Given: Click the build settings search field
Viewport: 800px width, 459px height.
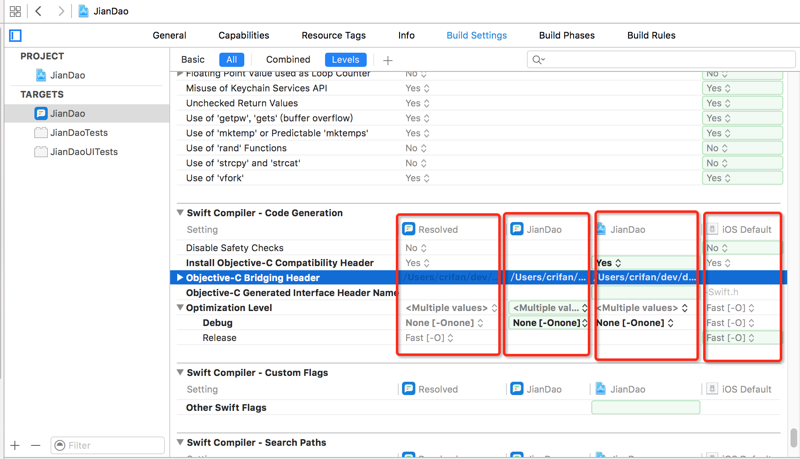Looking at the screenshot, I should [661, 60].
